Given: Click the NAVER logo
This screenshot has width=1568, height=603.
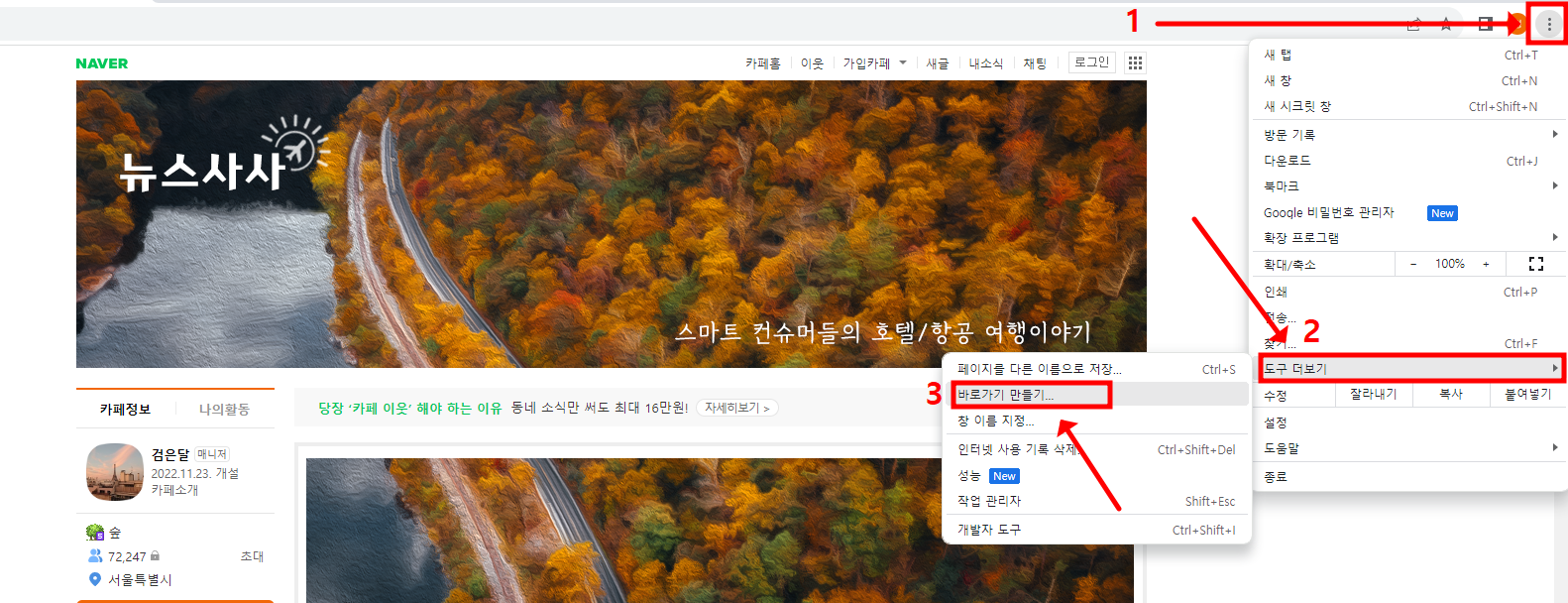Looking at the screenshot, I should (x=102, y=63).
